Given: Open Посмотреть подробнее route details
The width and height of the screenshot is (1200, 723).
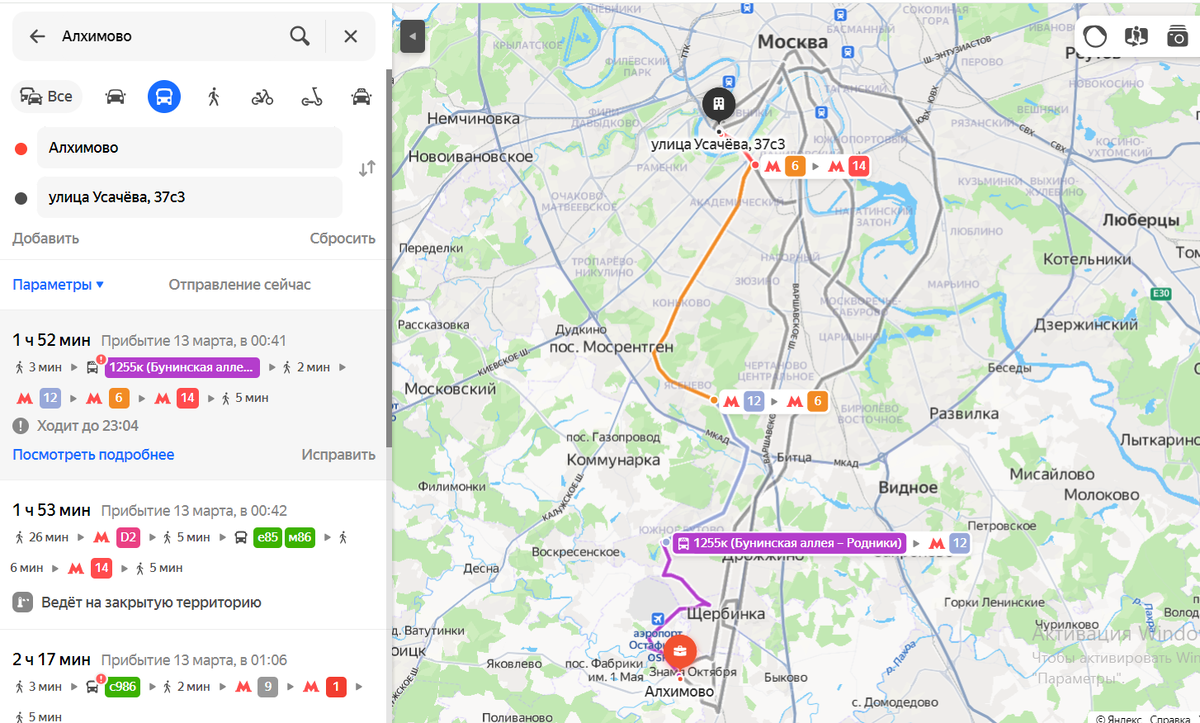Looking at the screenshot, I should point(94,455).
